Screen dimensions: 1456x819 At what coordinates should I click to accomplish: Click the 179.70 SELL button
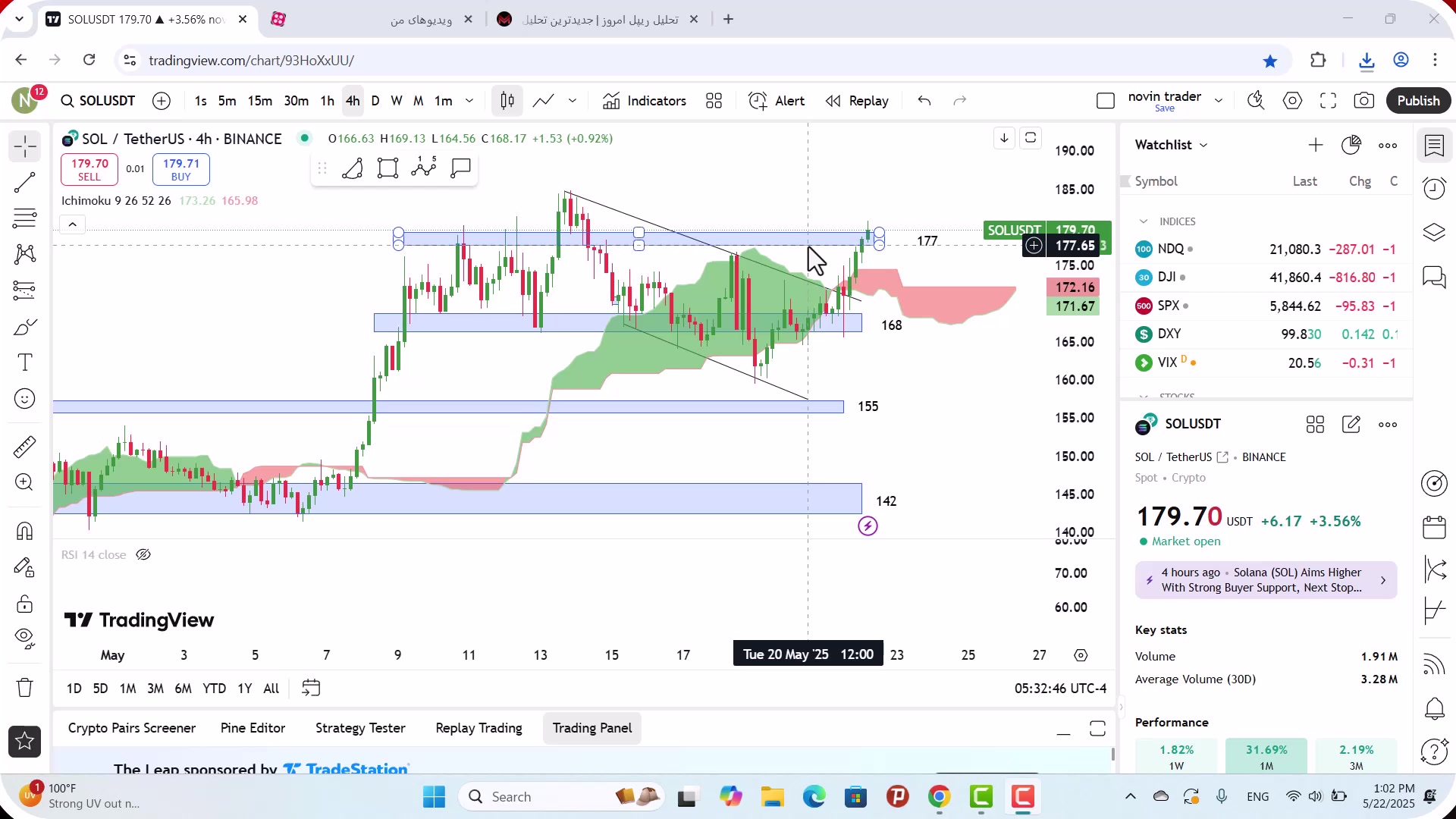[89, 169]
